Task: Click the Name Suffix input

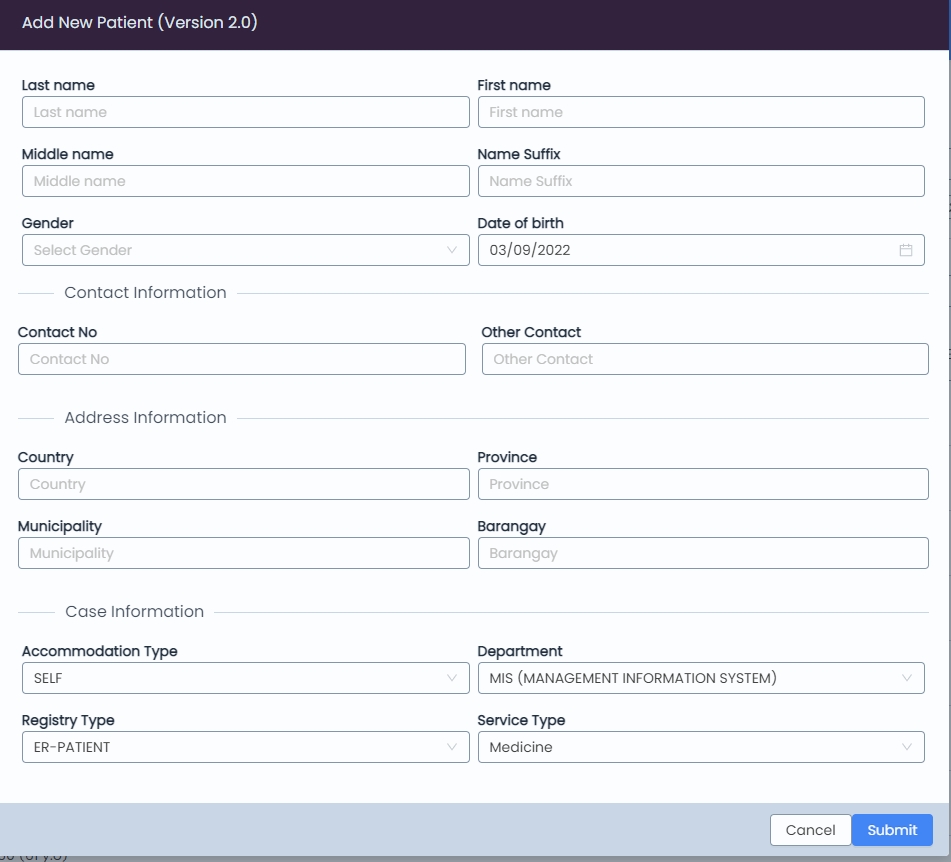Action: tap(700, 181)
